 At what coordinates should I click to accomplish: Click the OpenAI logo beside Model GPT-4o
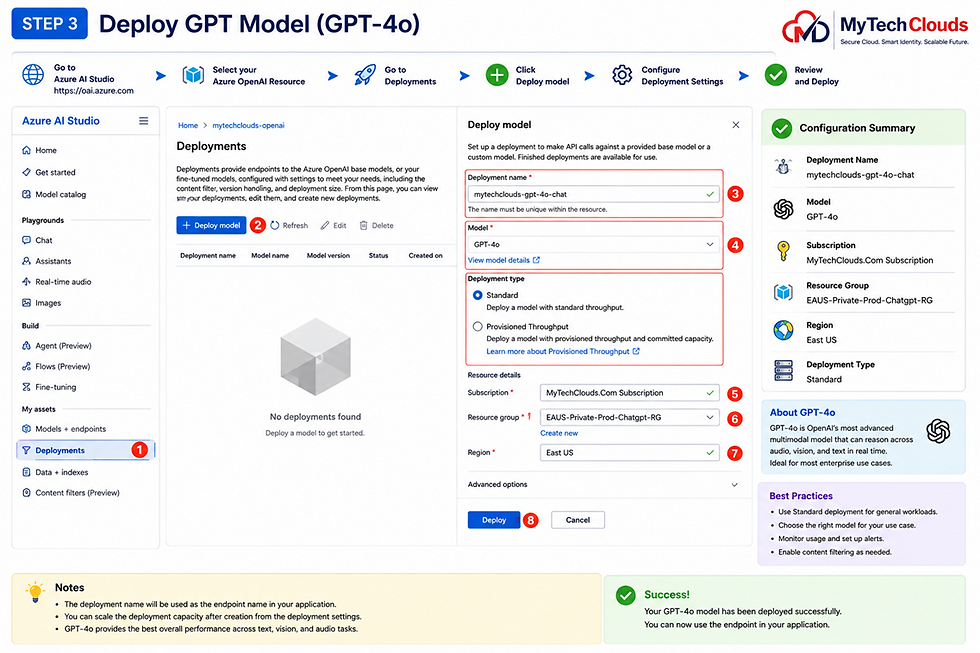783,209
